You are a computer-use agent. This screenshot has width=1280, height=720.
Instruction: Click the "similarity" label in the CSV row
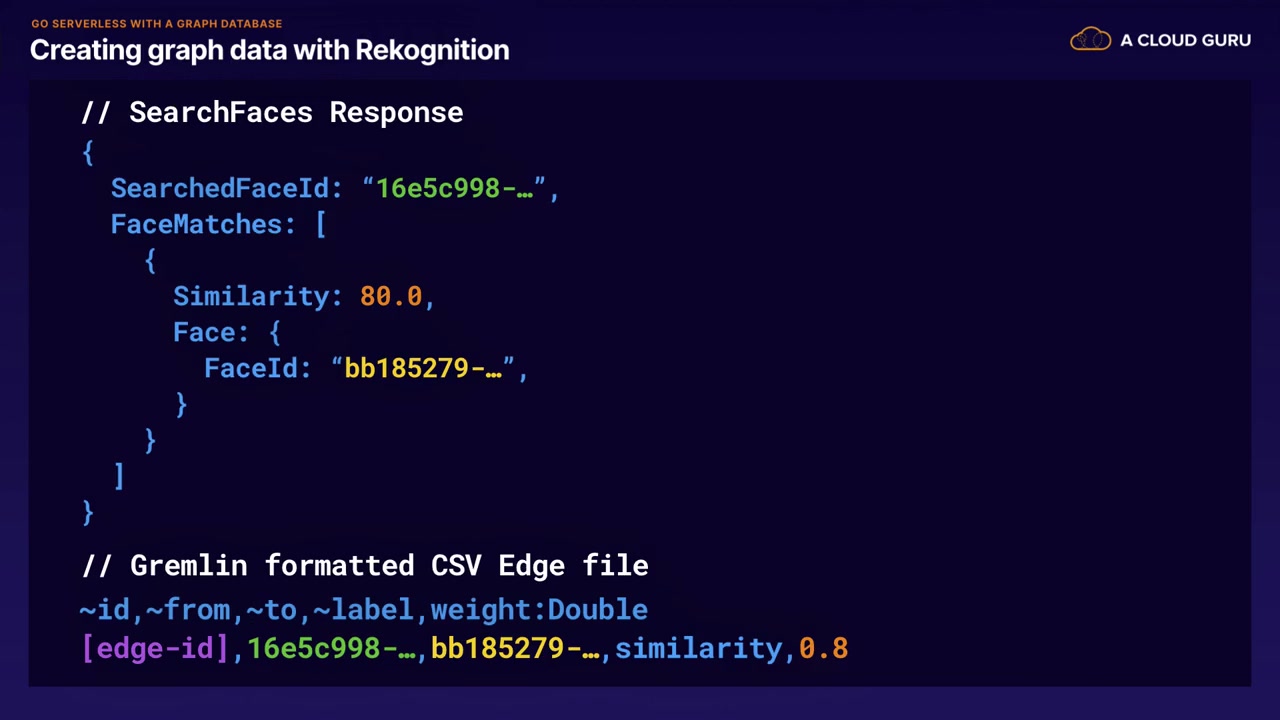click(698, 648)
